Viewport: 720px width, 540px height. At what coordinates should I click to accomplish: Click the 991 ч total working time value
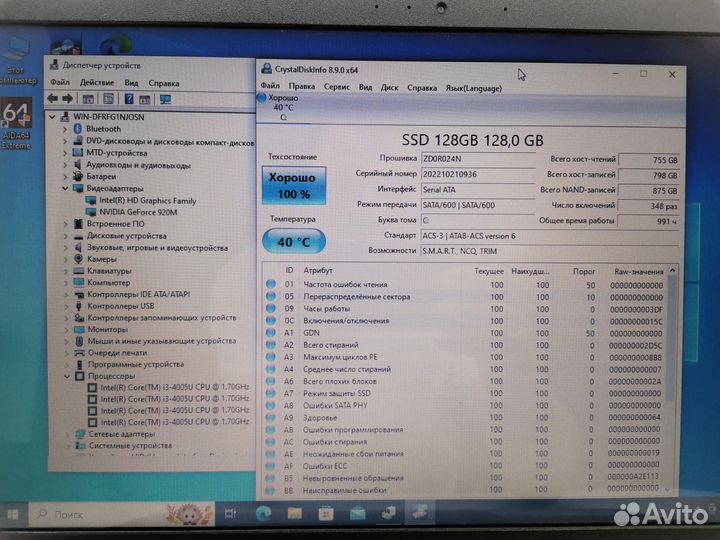[x=647, y=221]
